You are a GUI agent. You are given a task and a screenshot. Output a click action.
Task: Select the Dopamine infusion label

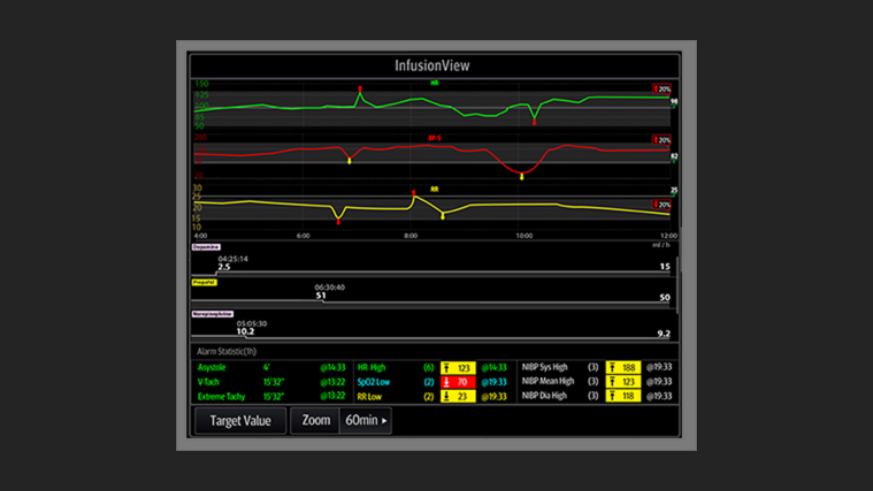pyautogui.click(x=206, y=247)
